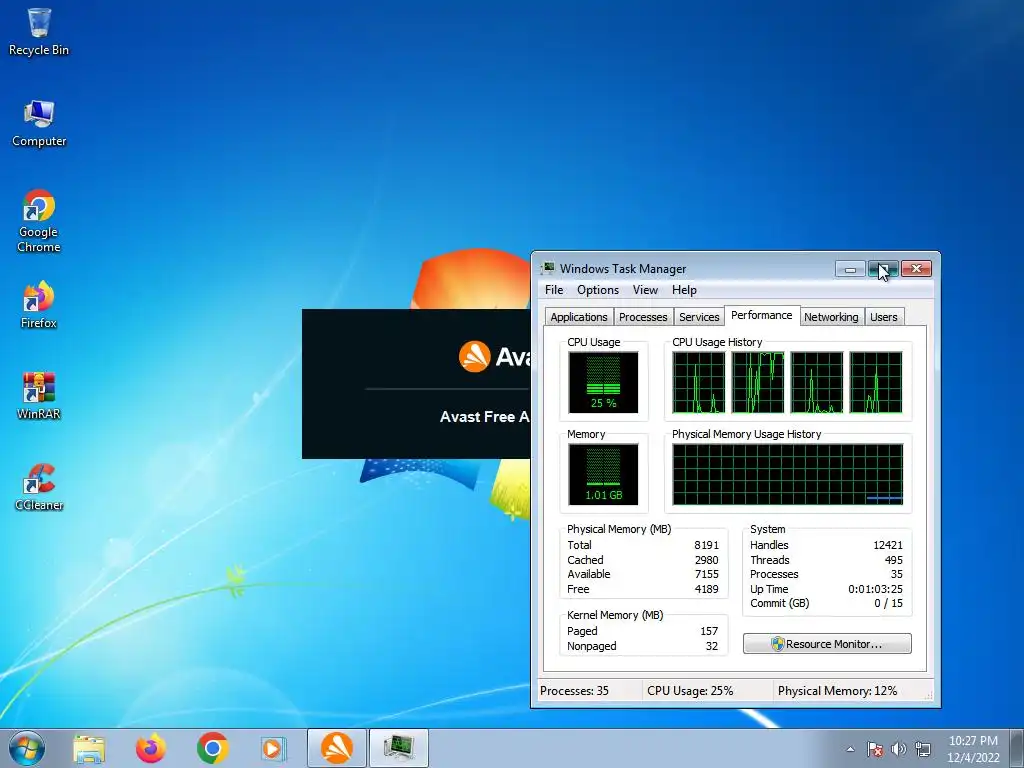The width and height of the screenshot is (1024, 768).
Task: Click the Nonpaged kernel memory value 32
Action: (712, 647)
